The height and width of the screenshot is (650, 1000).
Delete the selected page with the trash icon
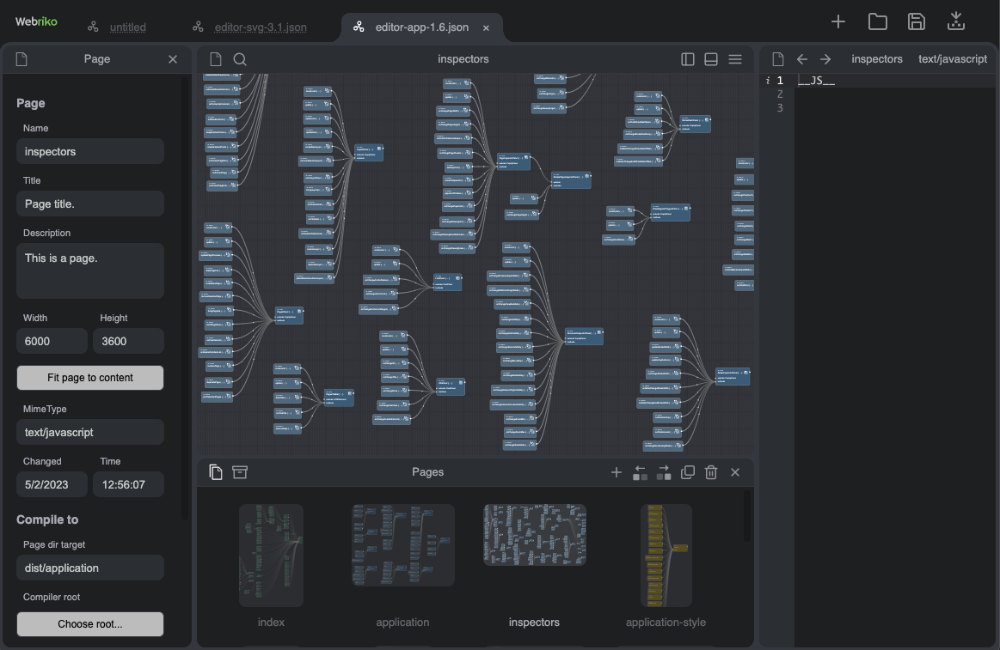coord(711,472)
